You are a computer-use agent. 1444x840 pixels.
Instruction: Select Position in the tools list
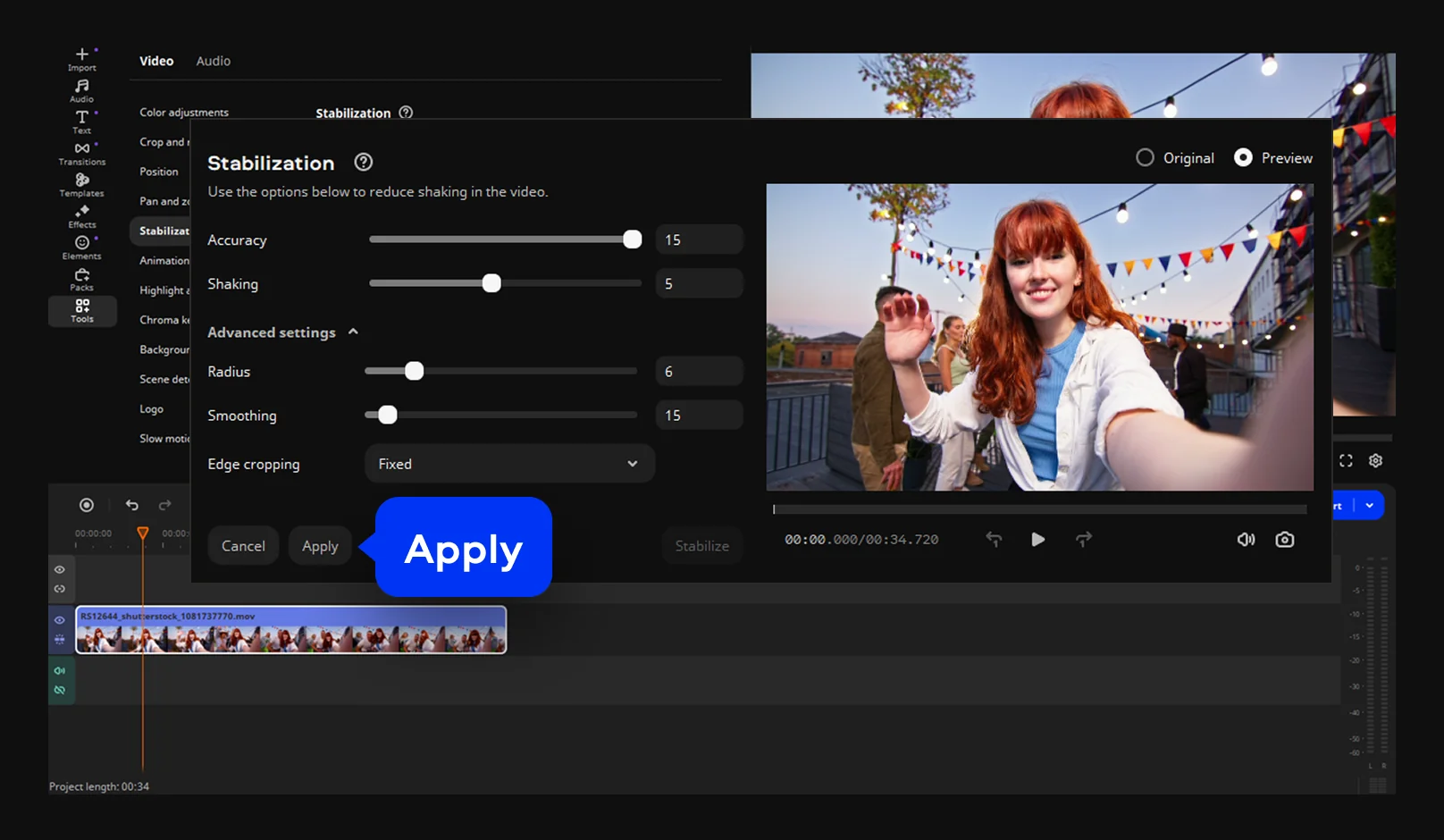[x=159, y=172]
